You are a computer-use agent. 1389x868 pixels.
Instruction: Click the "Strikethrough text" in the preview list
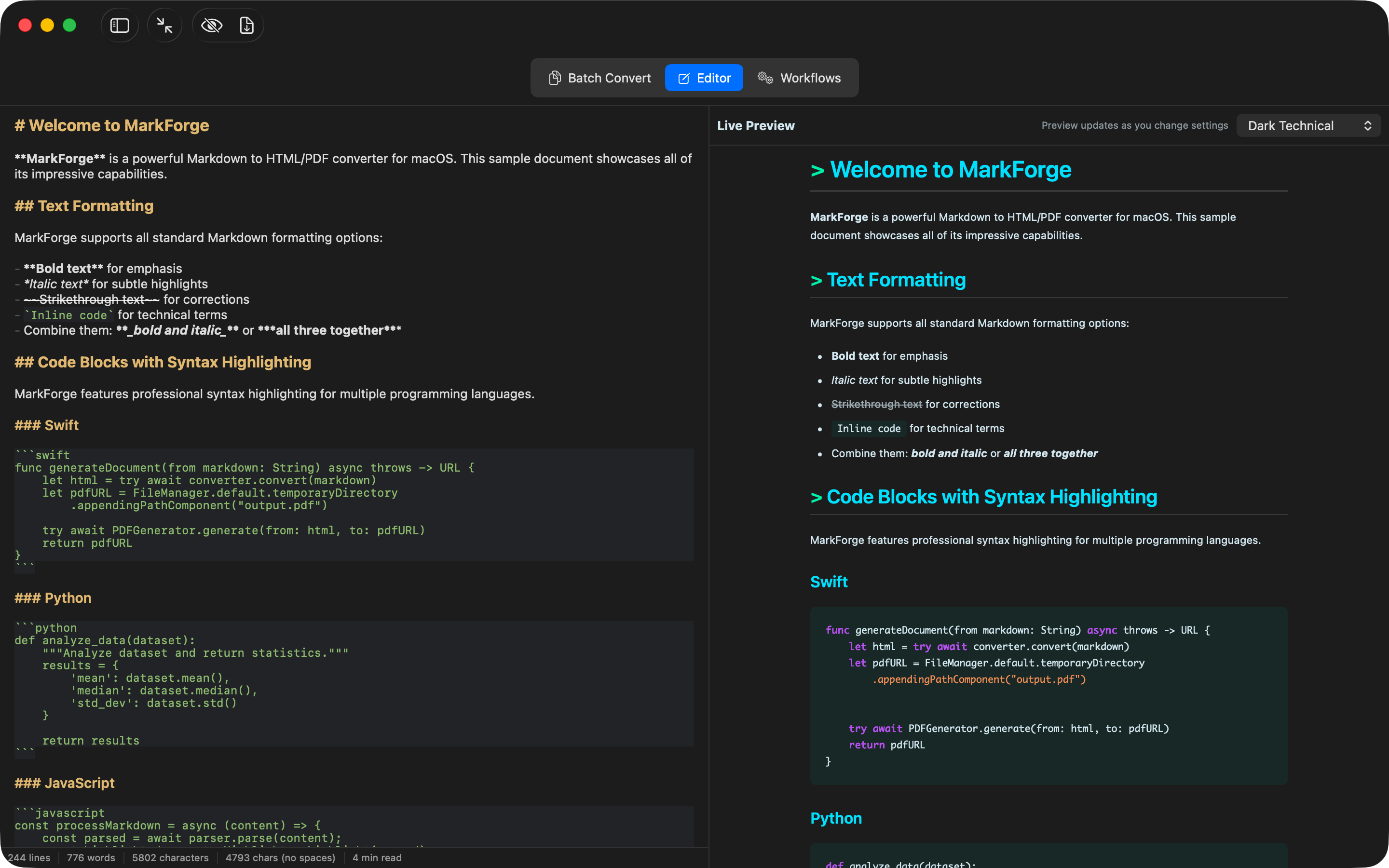click(x=876, y=404)
